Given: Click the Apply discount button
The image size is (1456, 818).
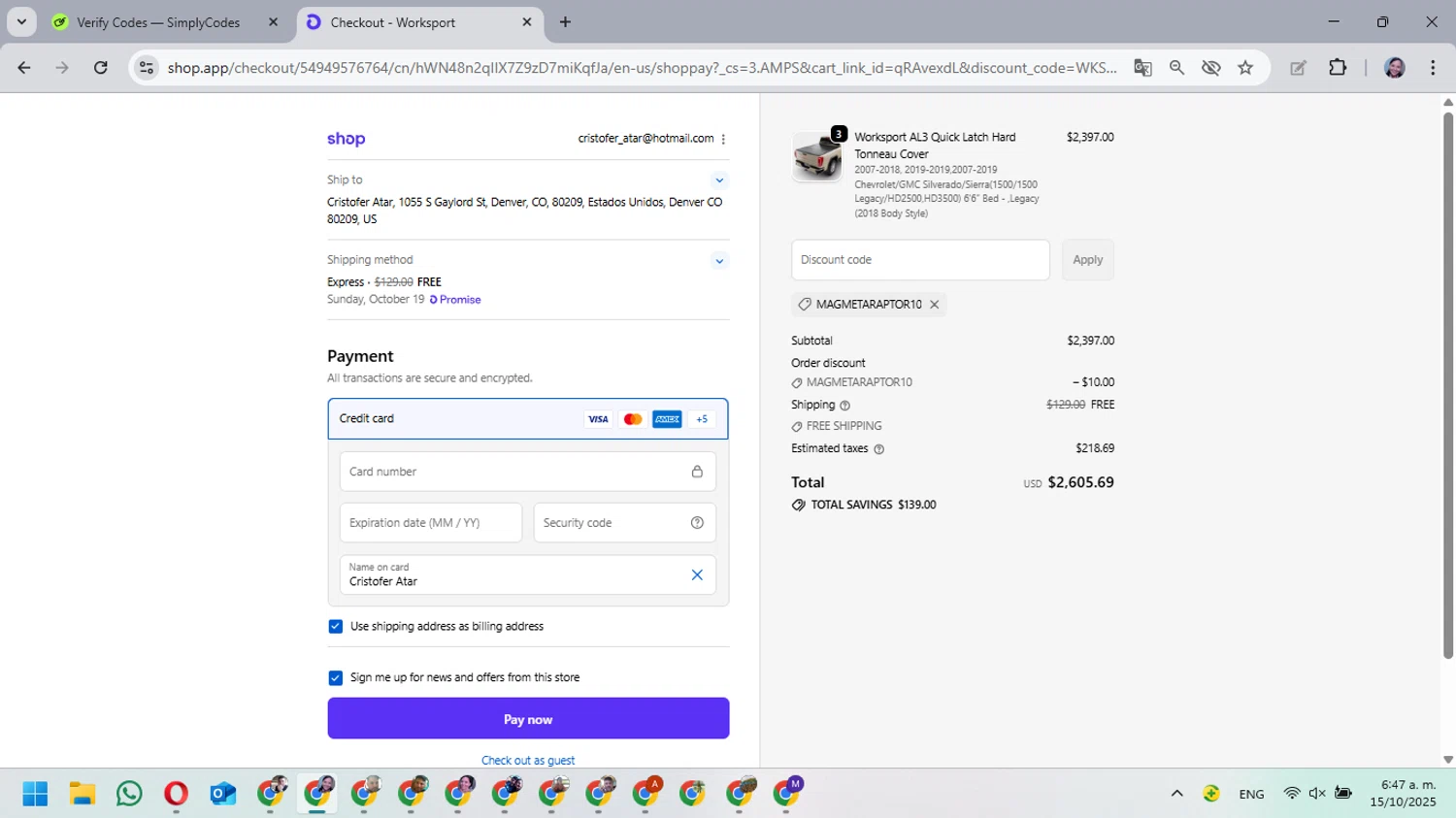Looking at the screenshot, I should (x=1088, y=260).
